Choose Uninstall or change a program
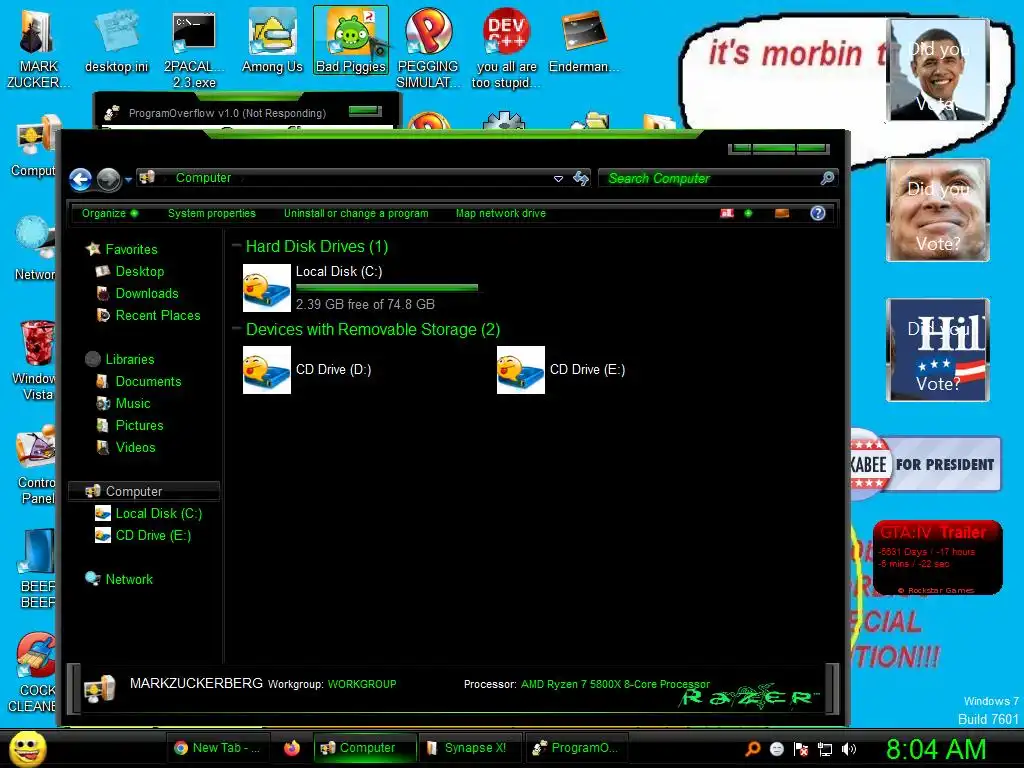 [x=356, y=214]
